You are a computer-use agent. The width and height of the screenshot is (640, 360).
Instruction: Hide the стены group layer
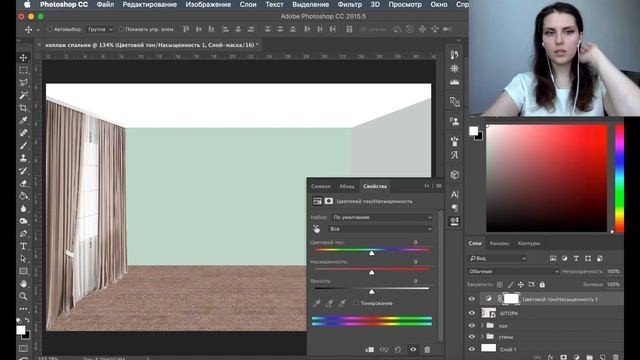tap(472, 337)
